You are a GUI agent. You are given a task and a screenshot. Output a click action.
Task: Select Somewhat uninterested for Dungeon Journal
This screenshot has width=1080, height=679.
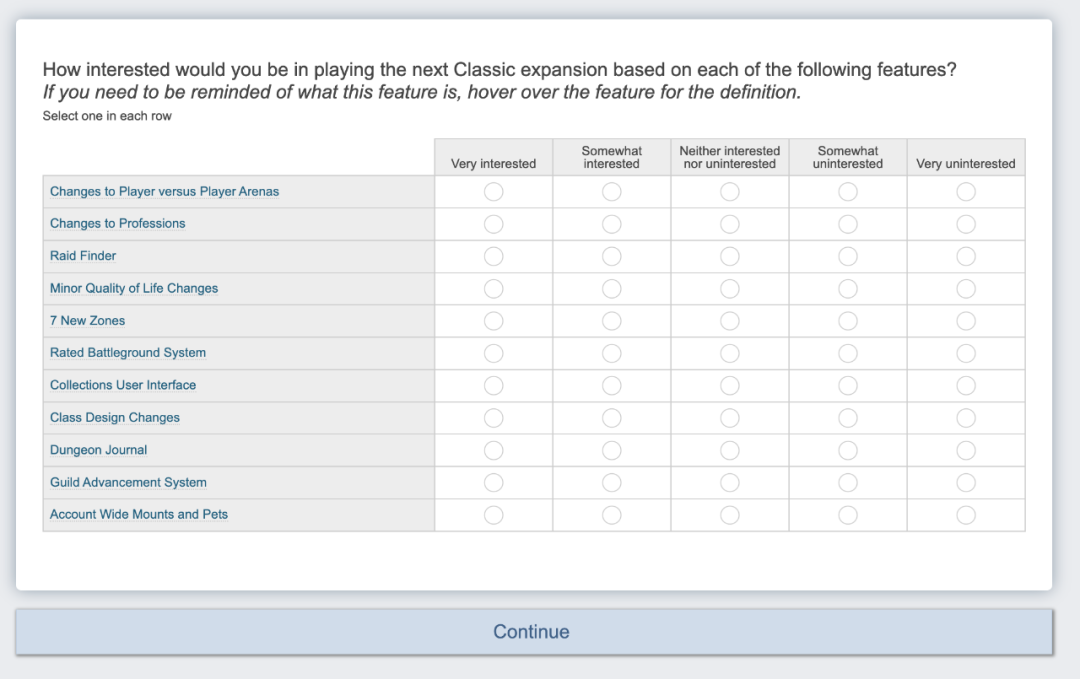click(847, 450)
